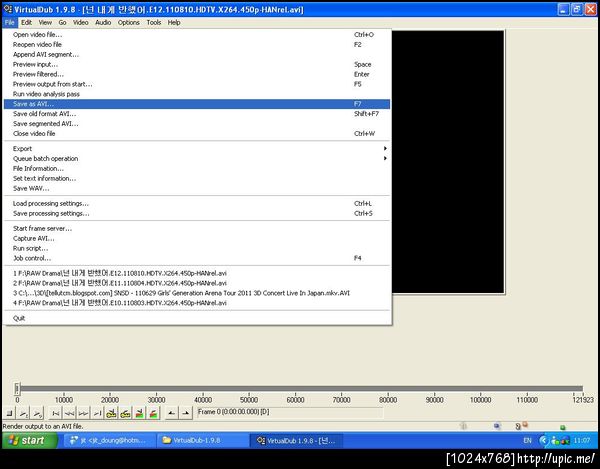This screenshot has width=600, height=469.
Task: Start output preview playback button
Action: click(x=38, y=413)
